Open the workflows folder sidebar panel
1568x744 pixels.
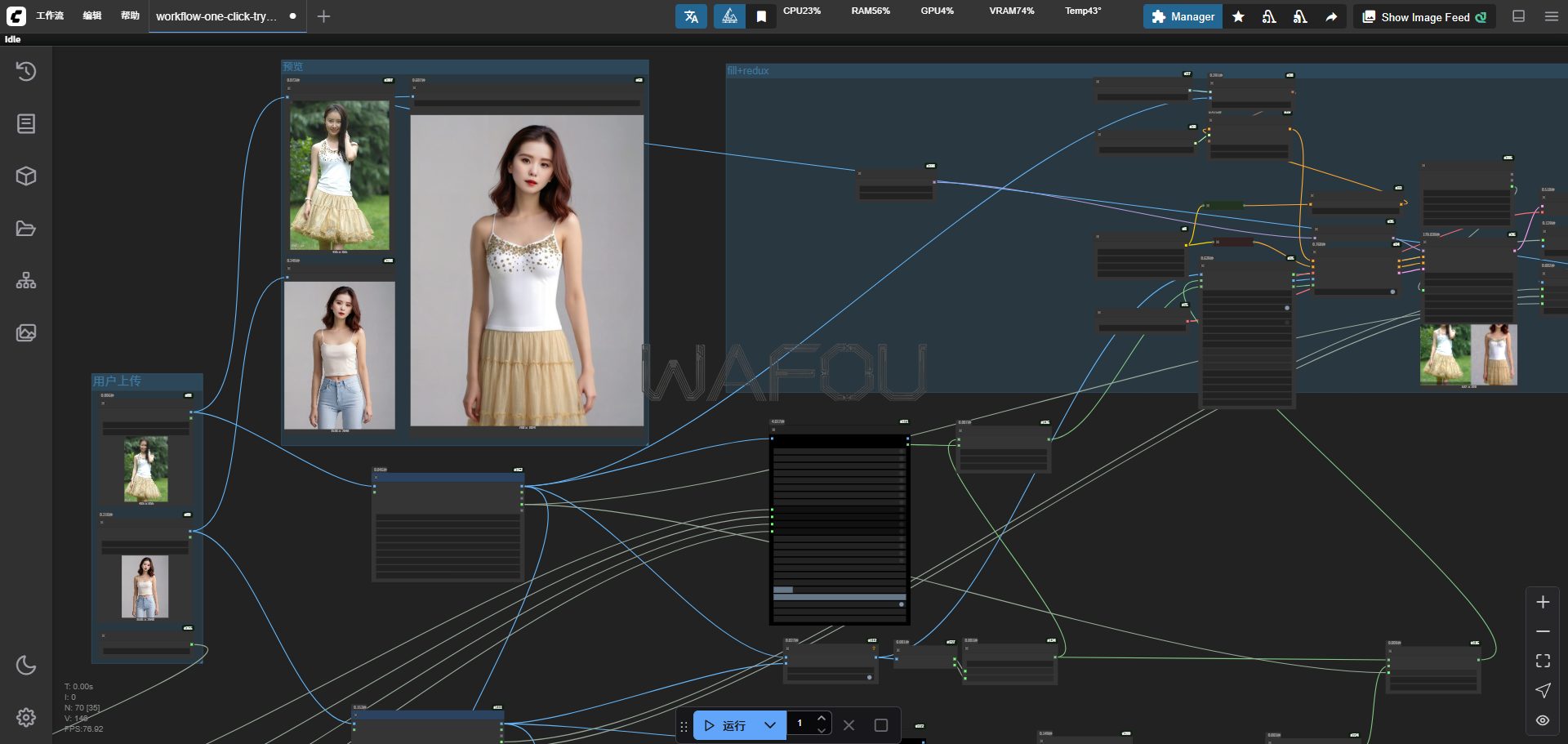pyautogui.click(x=26, y=228)
